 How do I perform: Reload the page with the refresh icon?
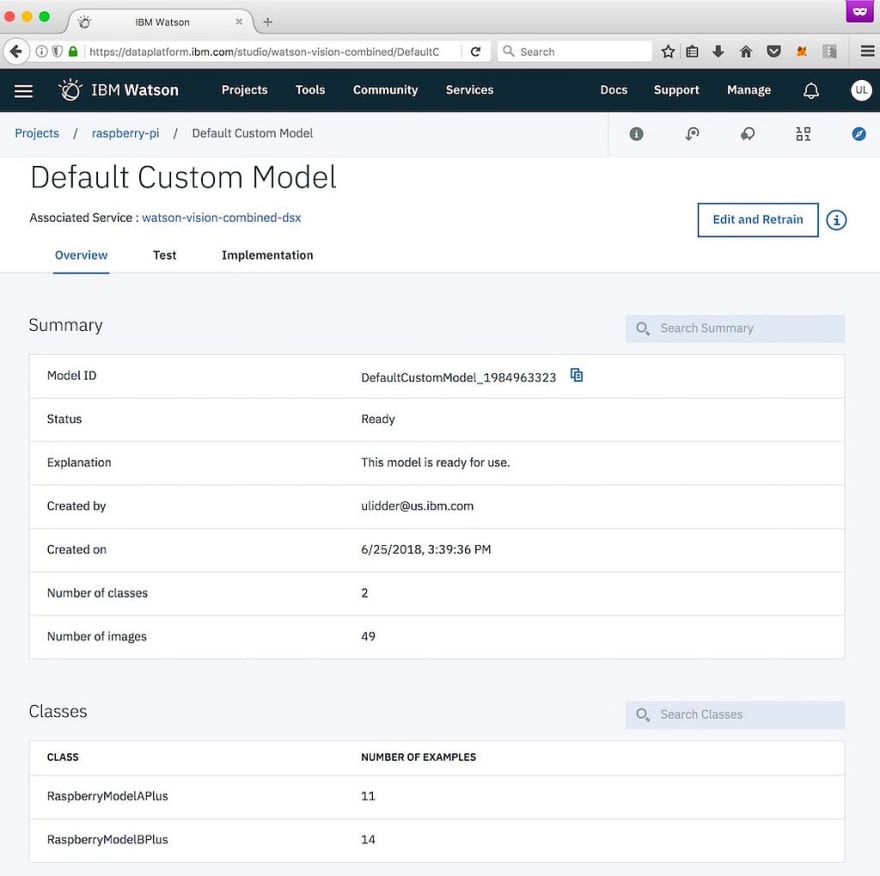pyautogui.click(x=475, y=52)
